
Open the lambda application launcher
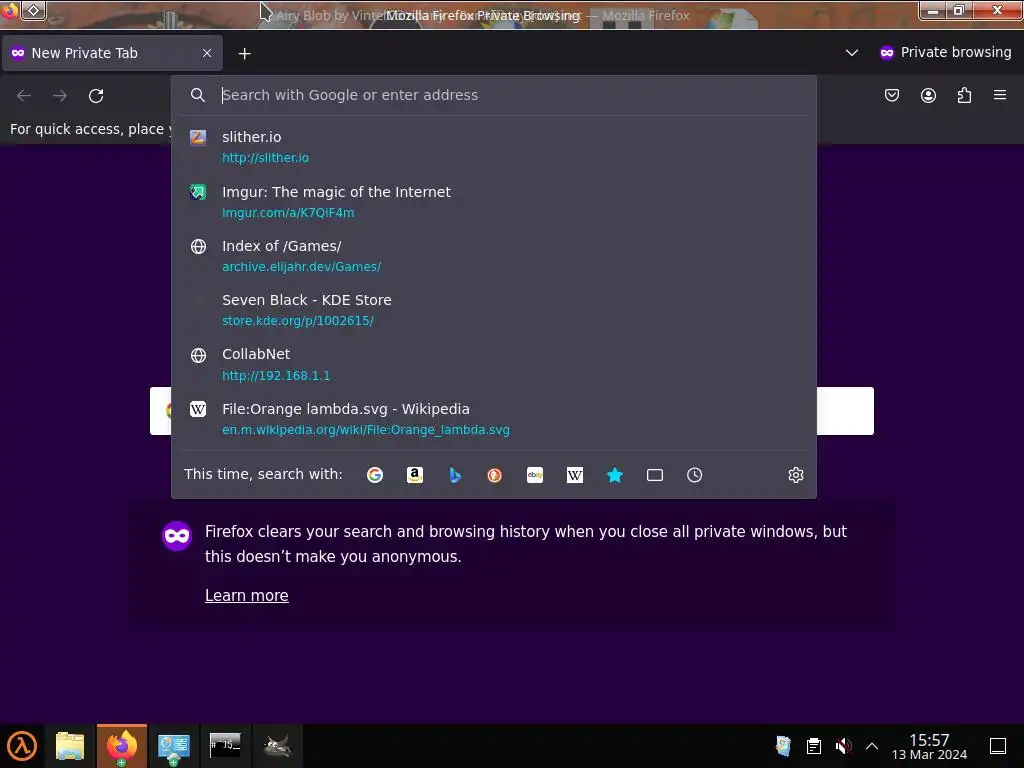tap(22, 746)
